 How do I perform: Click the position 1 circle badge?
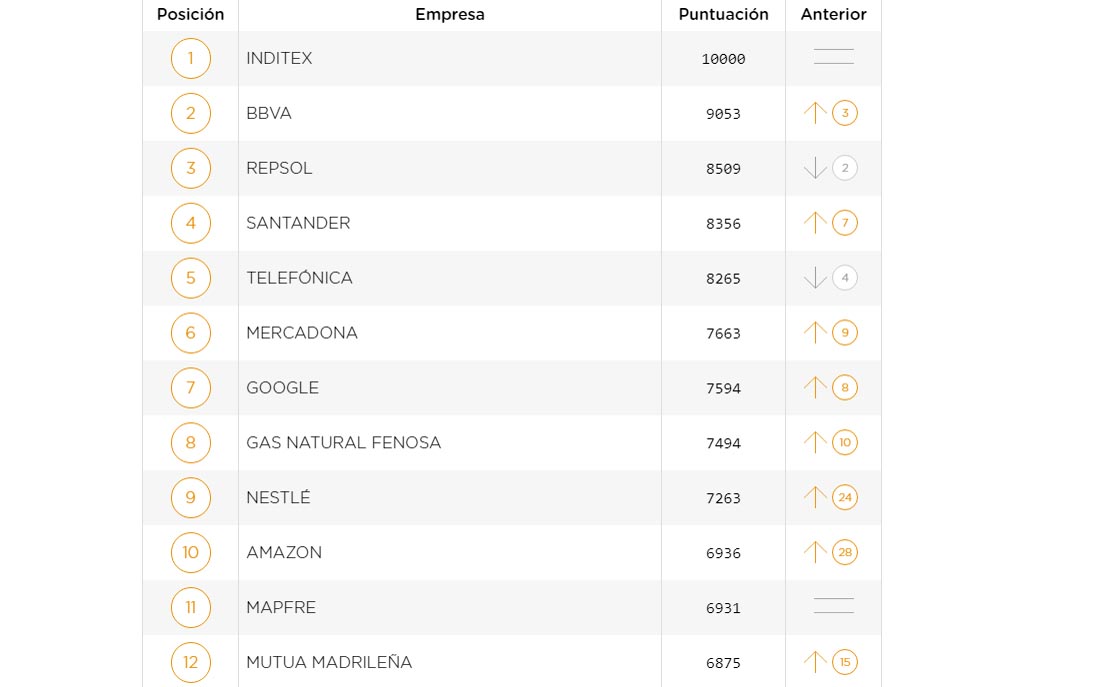[191, 58]
